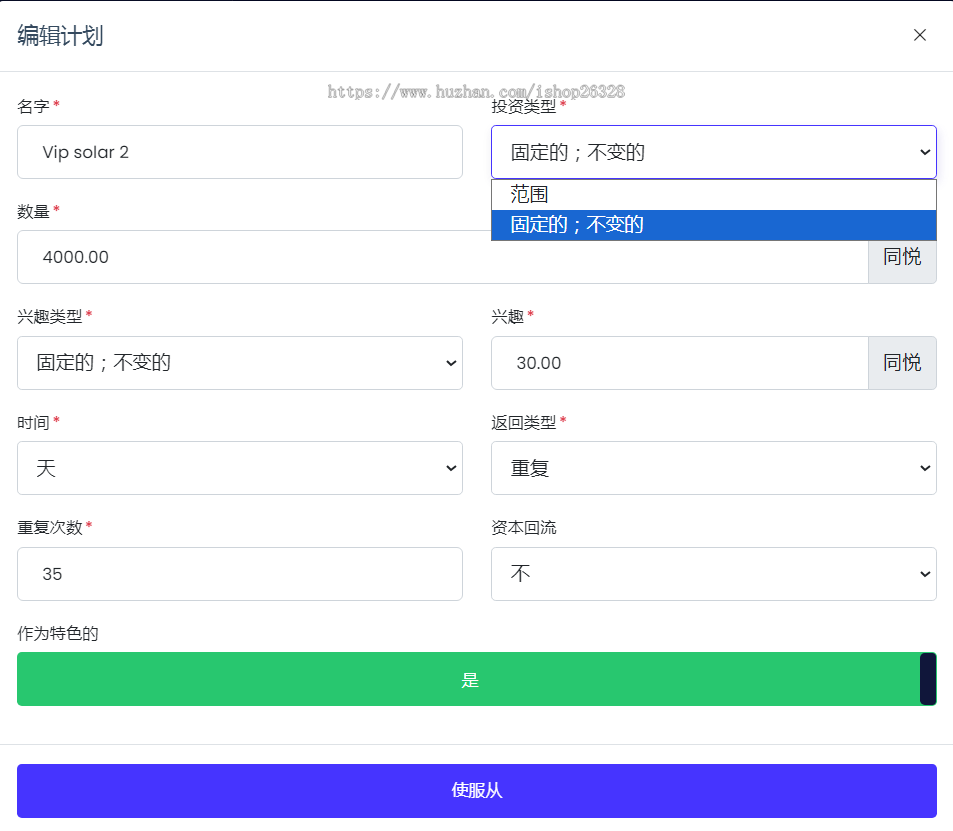Click the 重复次数 field label
Viewport: 953px width, 831px height.
50,527
